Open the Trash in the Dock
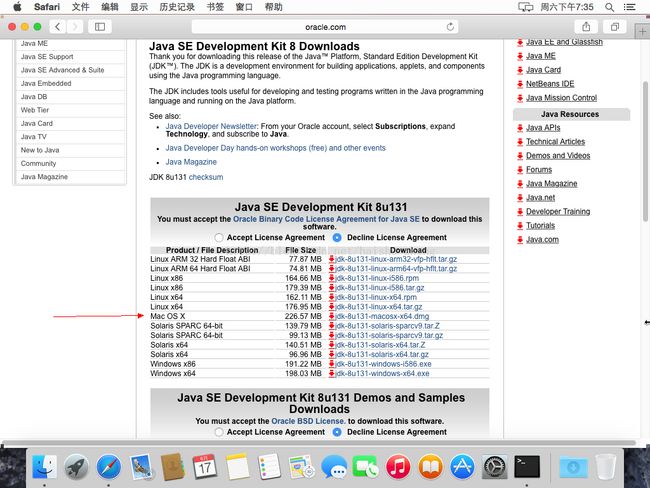Image resolution: width=650 pixels, height=488 pixels. [x=606, y=466]
